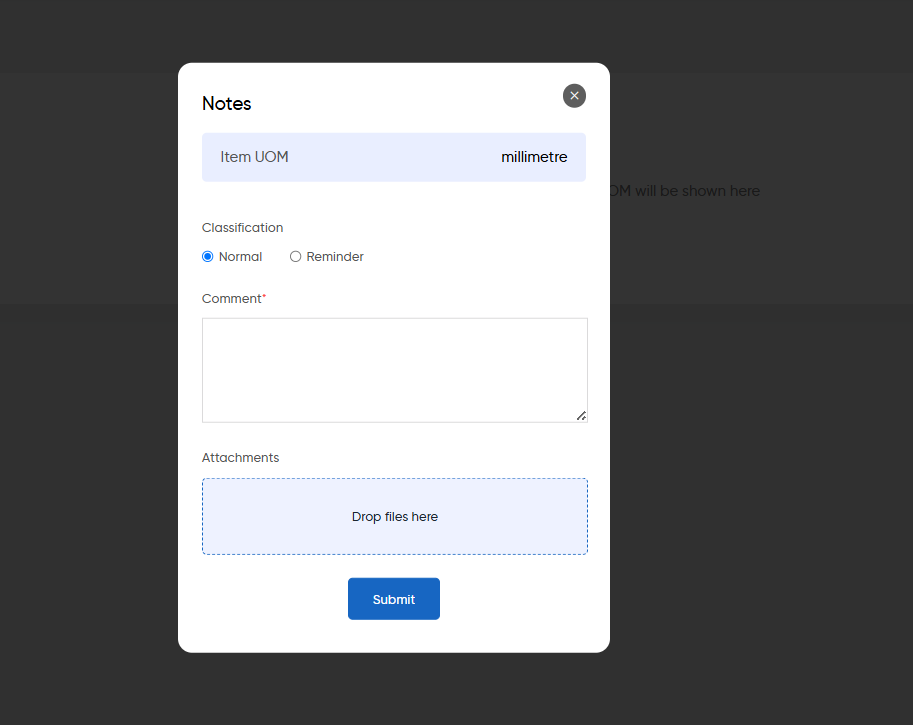The height and width of the screenshot is (725, 913).
Task: Select the millimetre value text
Action: coord(534,157)
